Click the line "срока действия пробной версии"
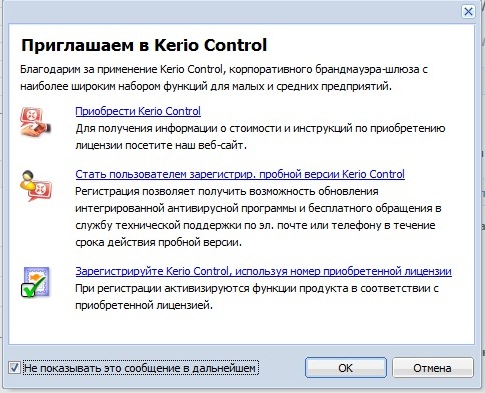 click(x=158, y=242)
